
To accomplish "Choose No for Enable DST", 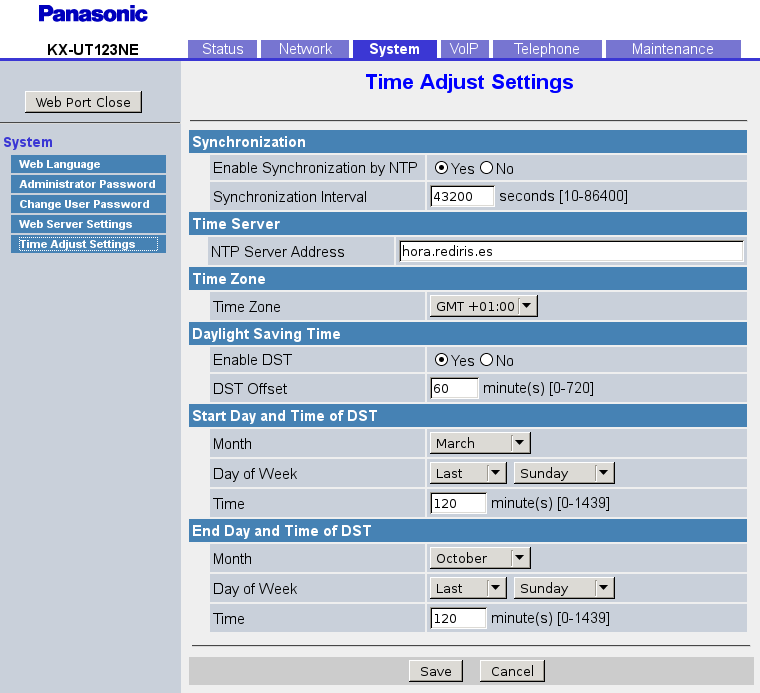I will pyautogui.click(x=487, y=361).
